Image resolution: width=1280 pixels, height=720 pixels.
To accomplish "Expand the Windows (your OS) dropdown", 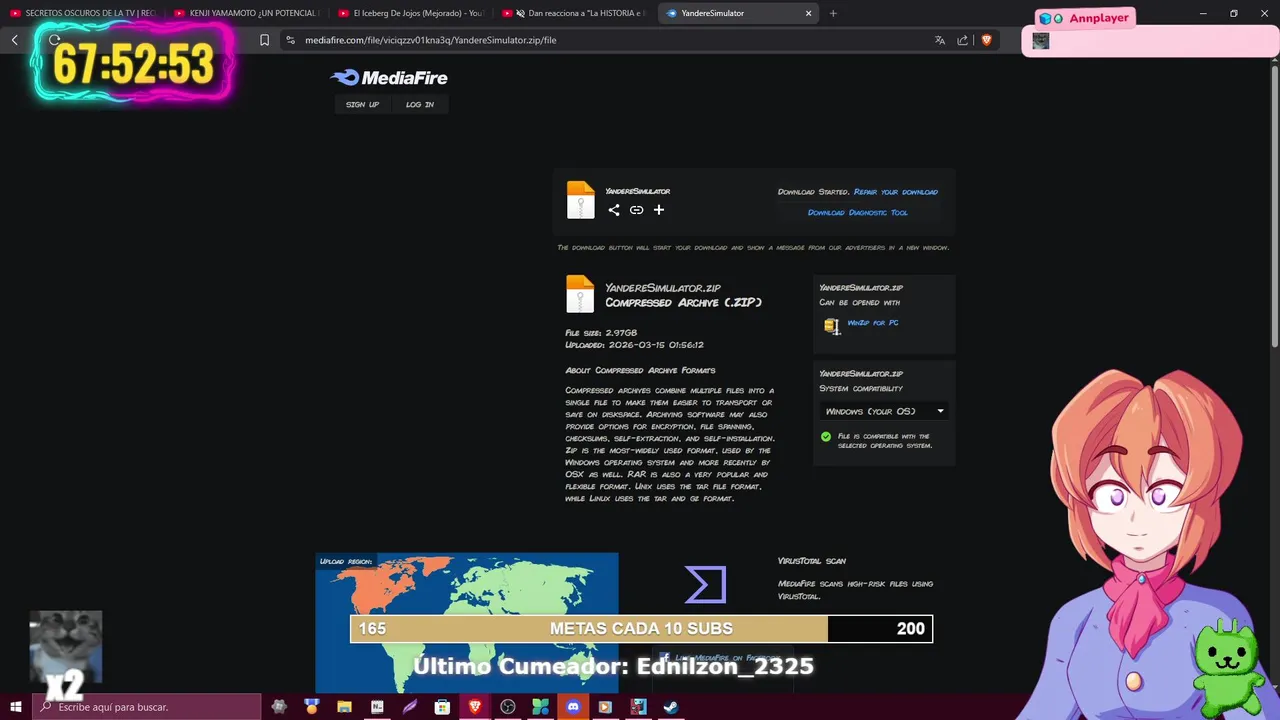I will [883, 411].
